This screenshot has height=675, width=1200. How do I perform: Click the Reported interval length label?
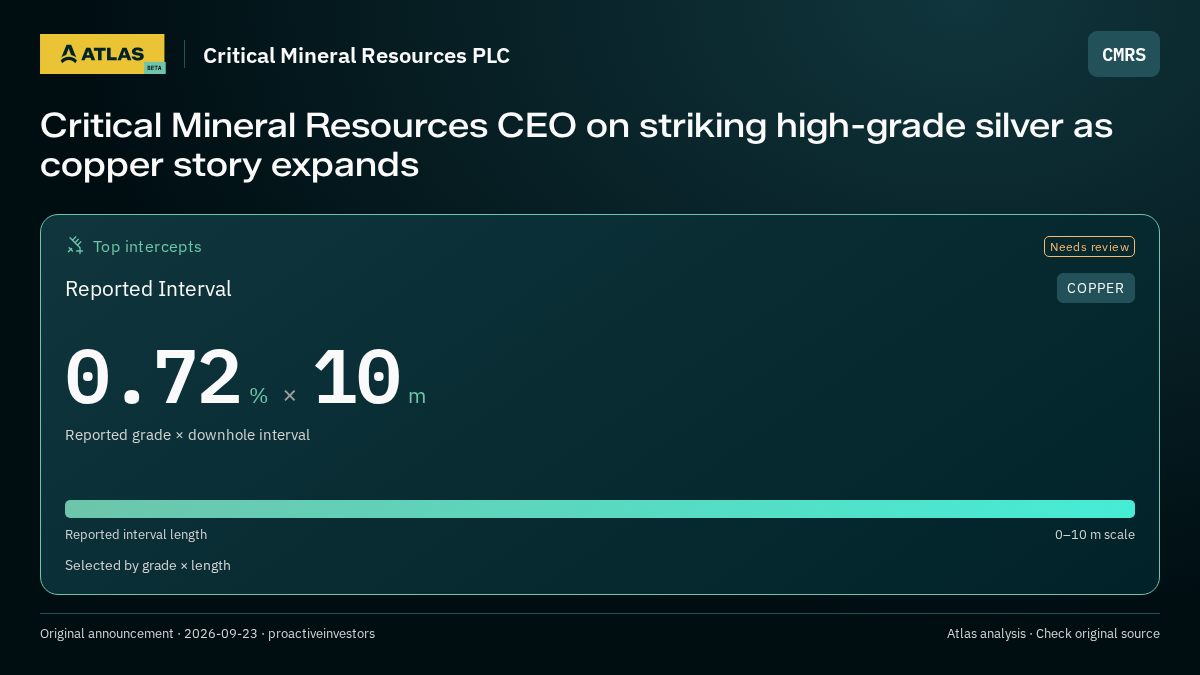[x=136, y=535]
